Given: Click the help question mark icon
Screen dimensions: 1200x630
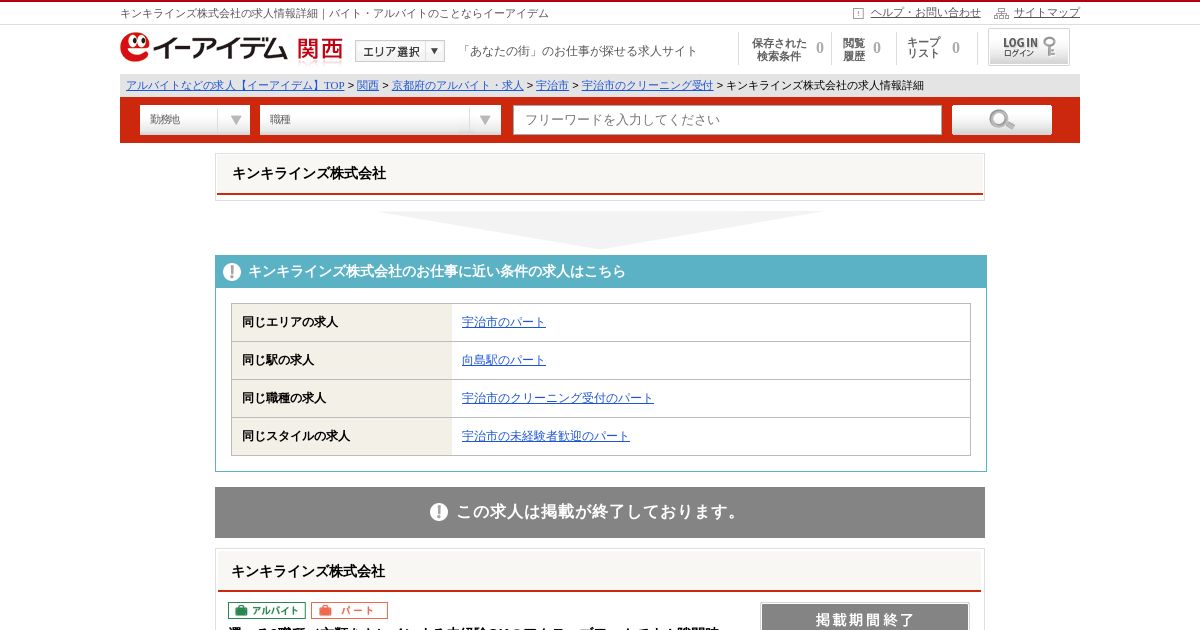Looking at the screenshot, I should coord(858,13).
